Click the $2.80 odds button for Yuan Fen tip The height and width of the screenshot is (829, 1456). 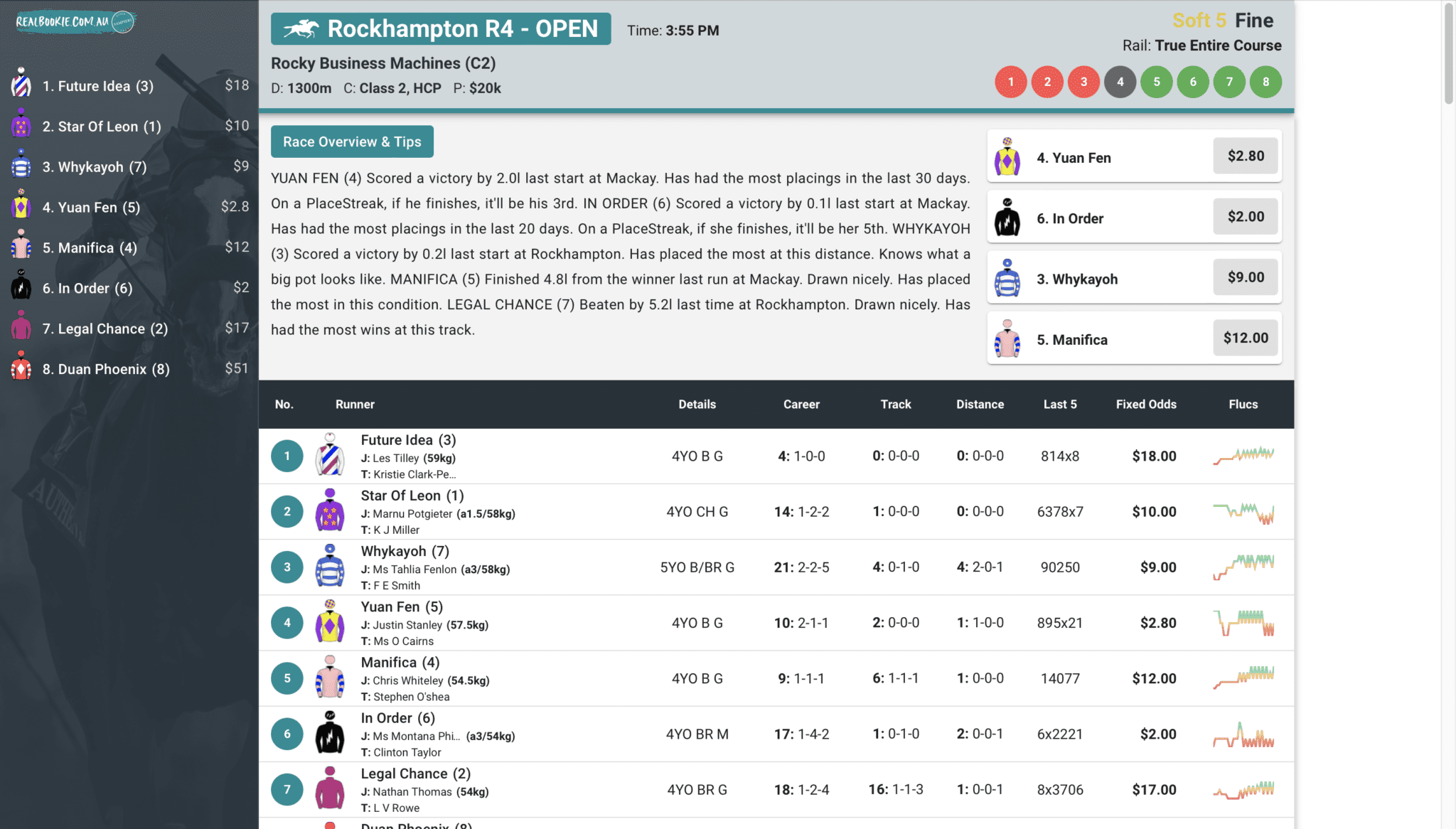point(1246,156)
